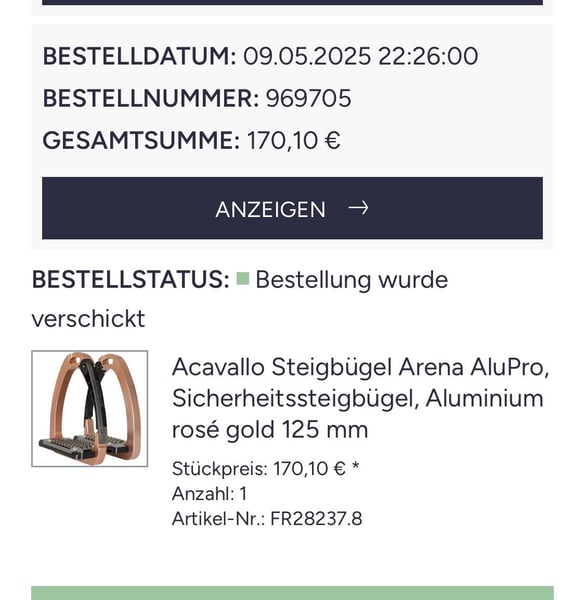The width and height of the screenshot is (585, 600).
Task: Click the arrow icon in ANZEIGEN button
Action: (358, 208)
